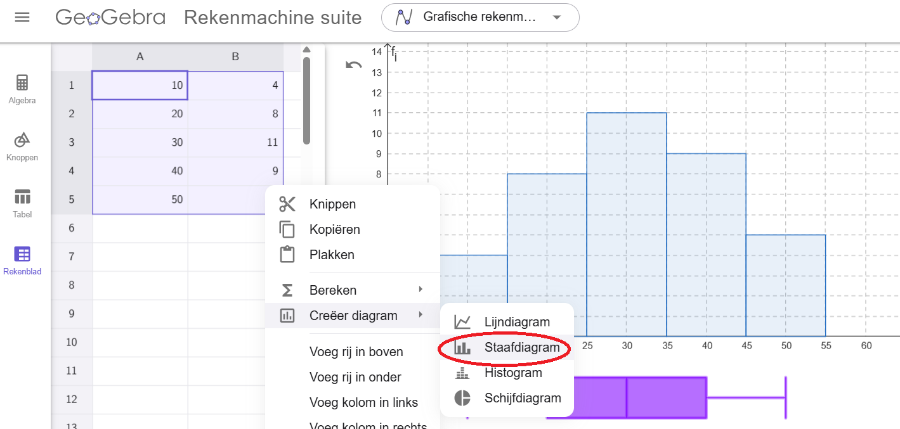This screenshot has height=429, width=900.
Task: Click the pie chart icon beside Schijfdiagram
Action: pos(462,397)
